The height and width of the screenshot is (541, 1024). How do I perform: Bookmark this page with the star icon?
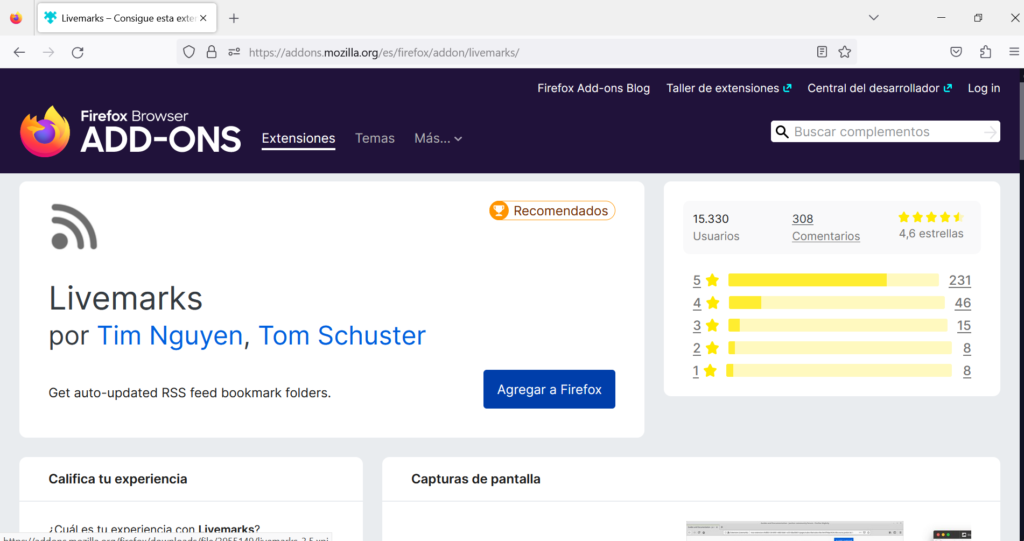point(844,52)
